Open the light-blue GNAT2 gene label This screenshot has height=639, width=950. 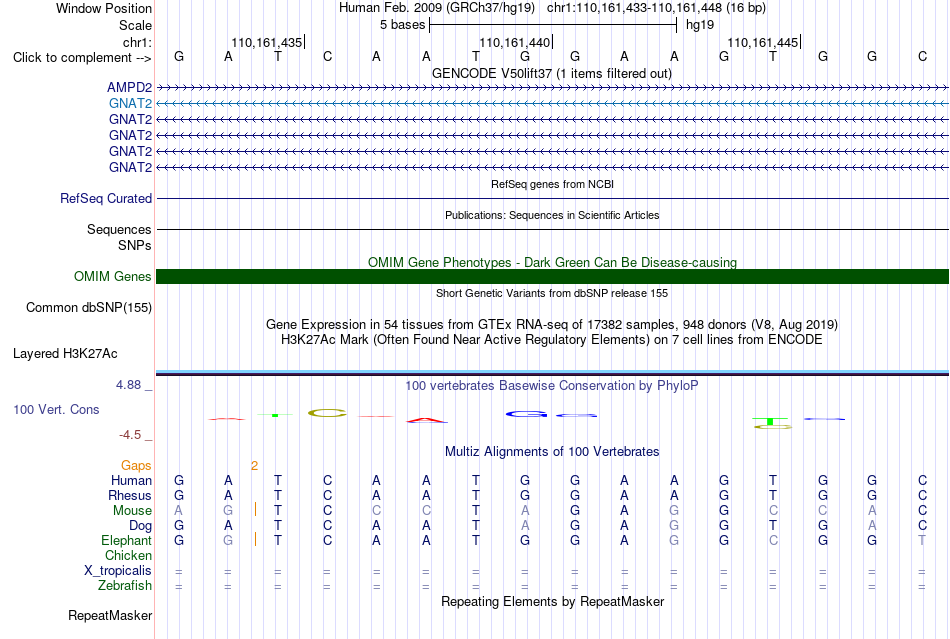click(x=130, y=104)
